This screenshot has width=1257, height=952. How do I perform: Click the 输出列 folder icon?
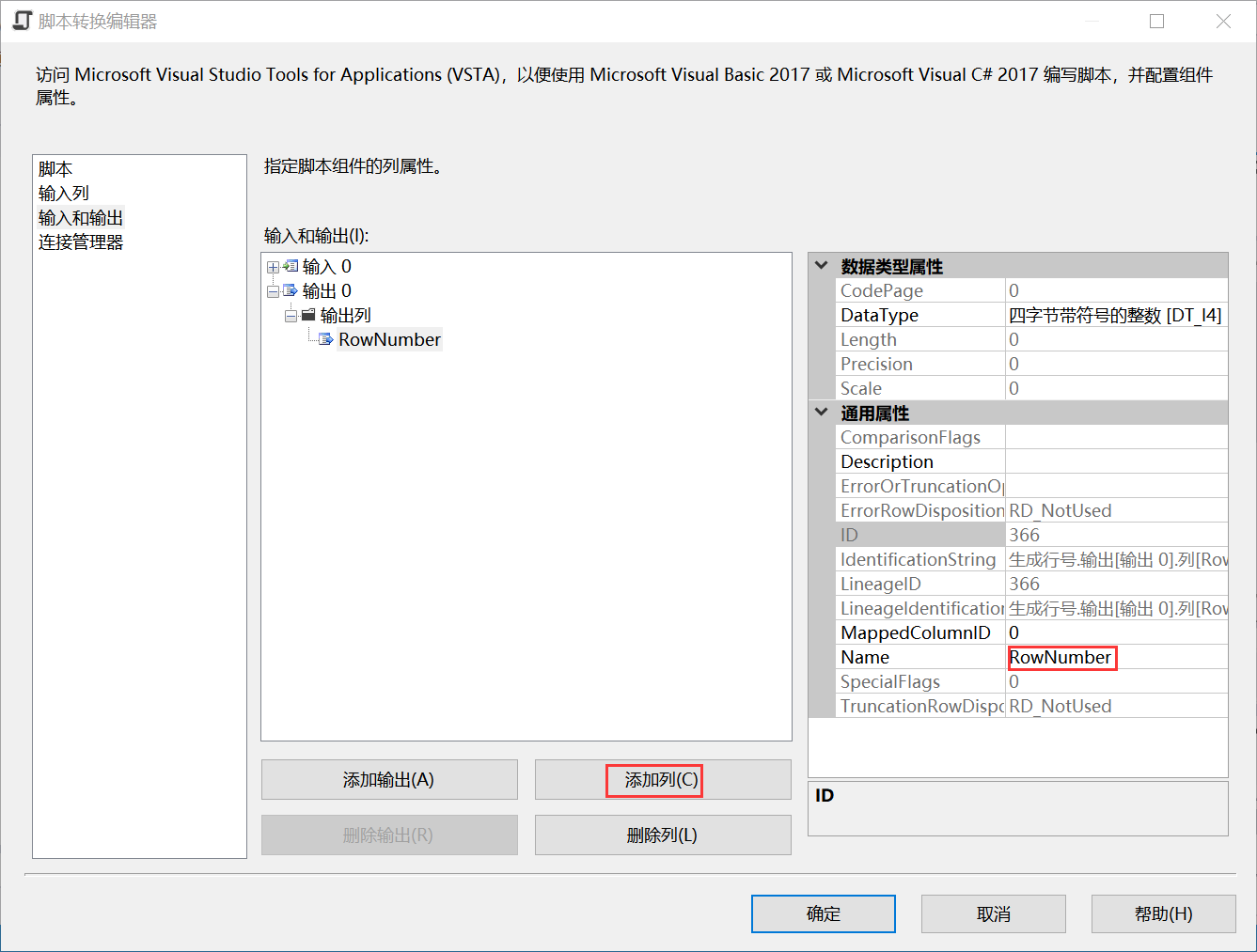[x=308, y=315]
